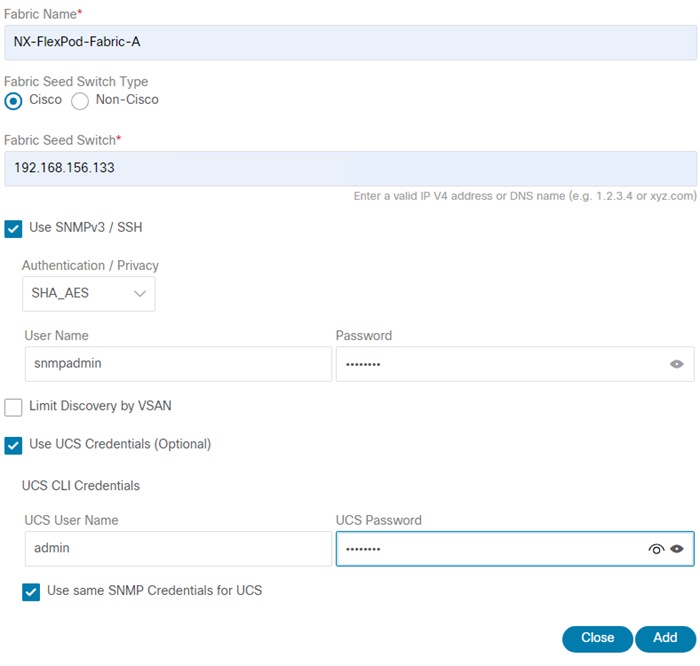Select the UCS User Name field
The image size is (700, 666).
tap(177, 549)
